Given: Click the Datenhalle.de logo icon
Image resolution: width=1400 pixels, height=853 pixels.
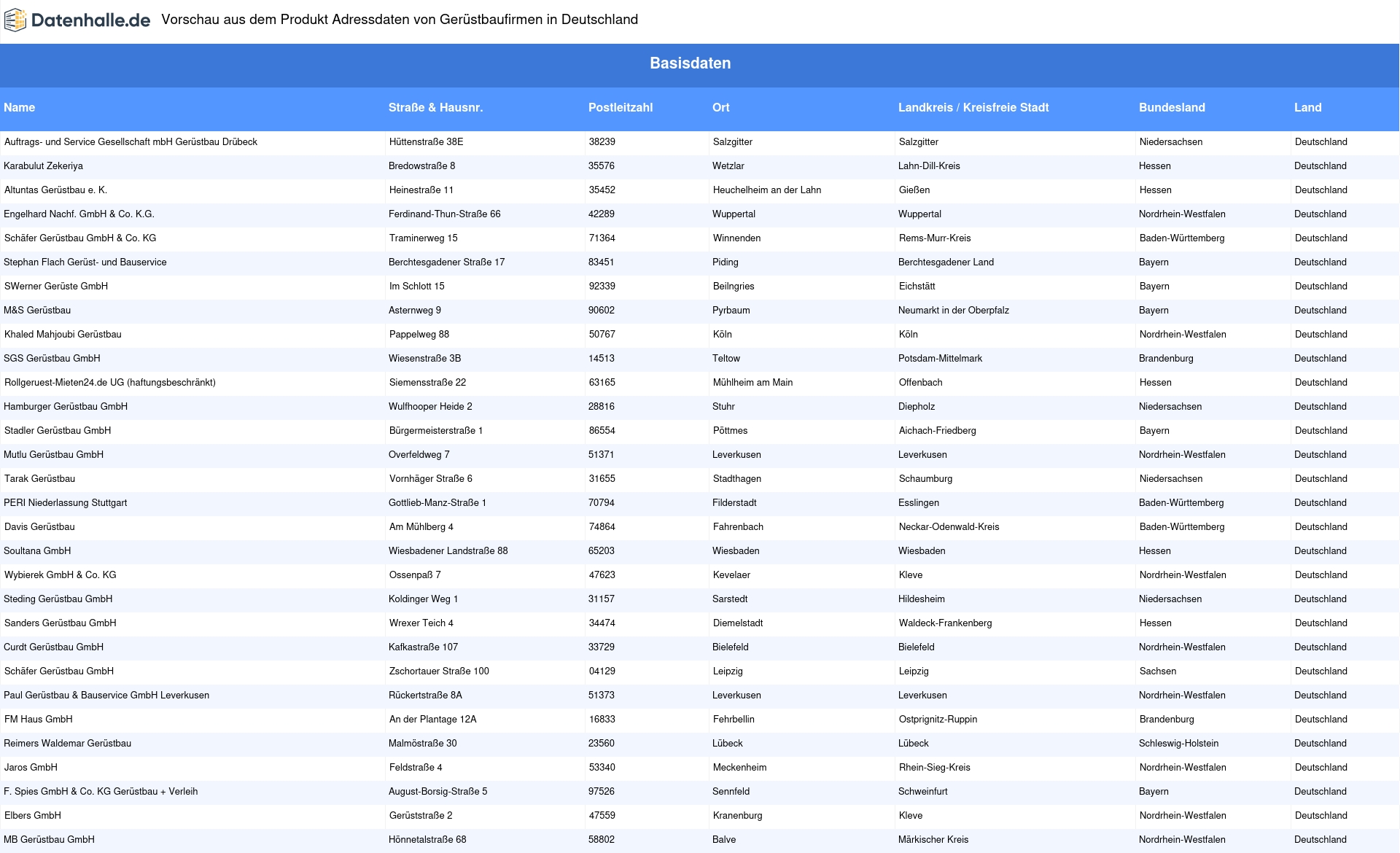Looking at the screenshot, I should 15,20.
